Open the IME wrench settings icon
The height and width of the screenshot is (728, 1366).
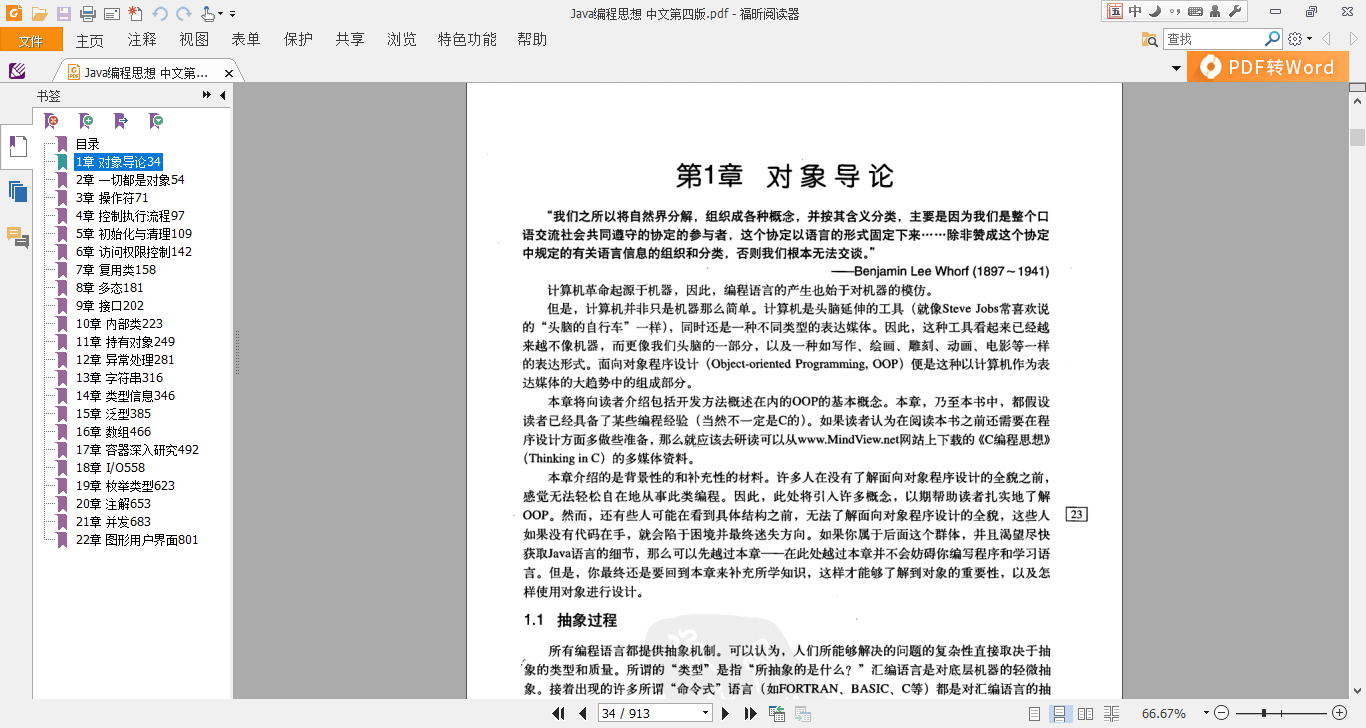[1234, 12]
